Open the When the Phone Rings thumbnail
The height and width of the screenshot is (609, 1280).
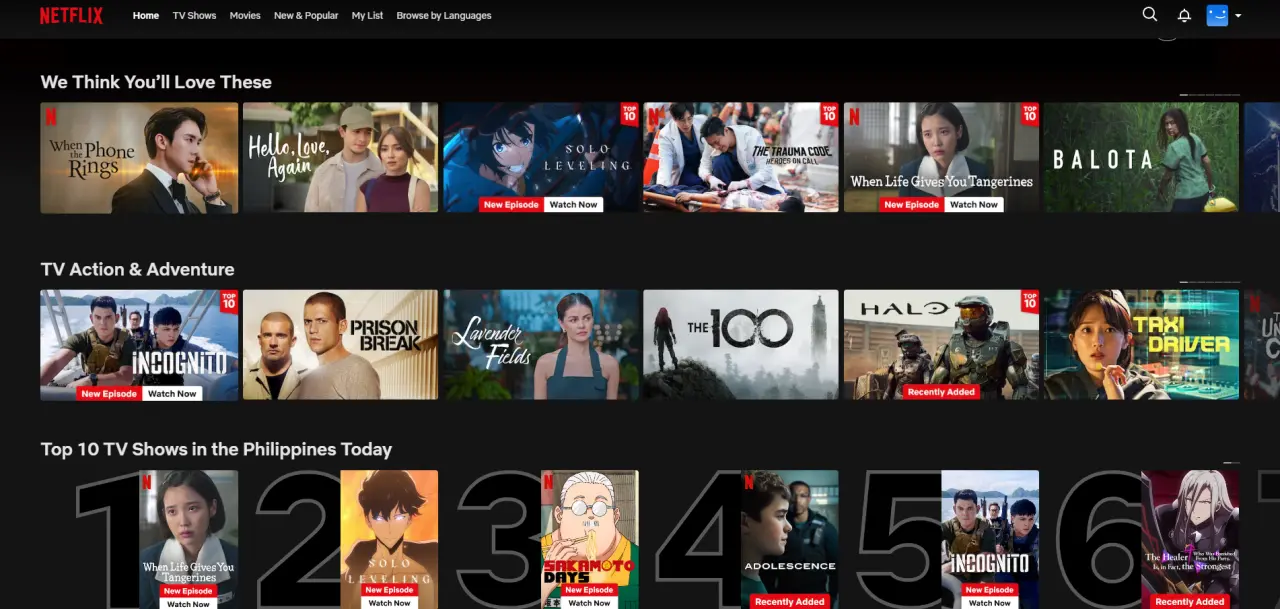click(139, 157)
